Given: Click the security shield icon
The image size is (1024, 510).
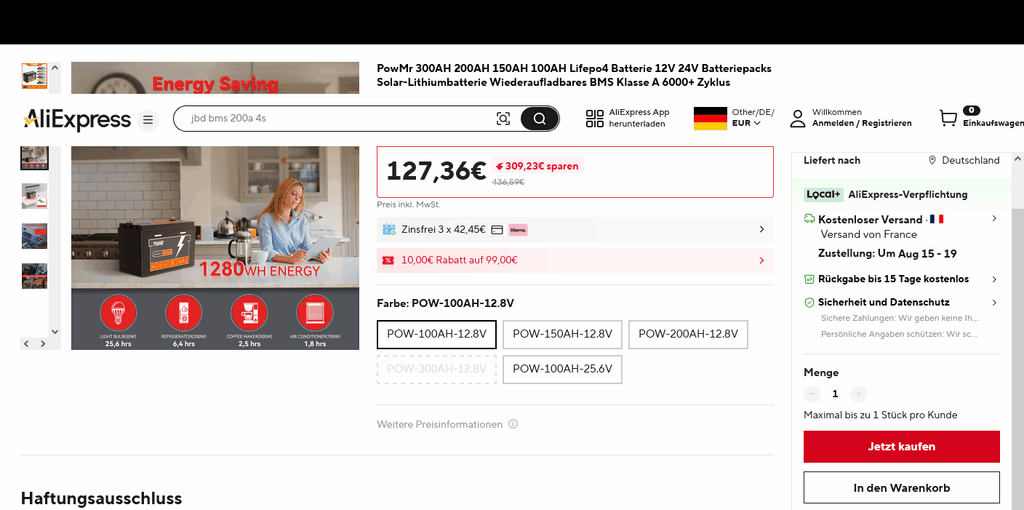Looking at the screenshot, I should coord(809,303).
